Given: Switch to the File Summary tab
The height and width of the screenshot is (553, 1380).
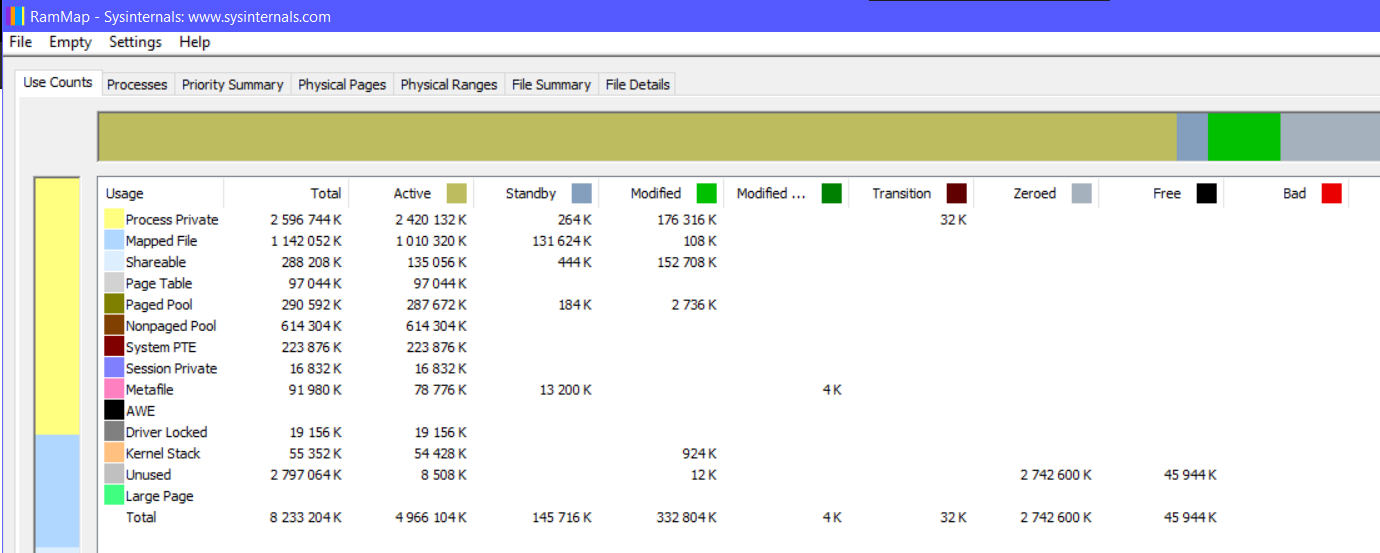Looking at the screenshot, I should coord(551,85).
